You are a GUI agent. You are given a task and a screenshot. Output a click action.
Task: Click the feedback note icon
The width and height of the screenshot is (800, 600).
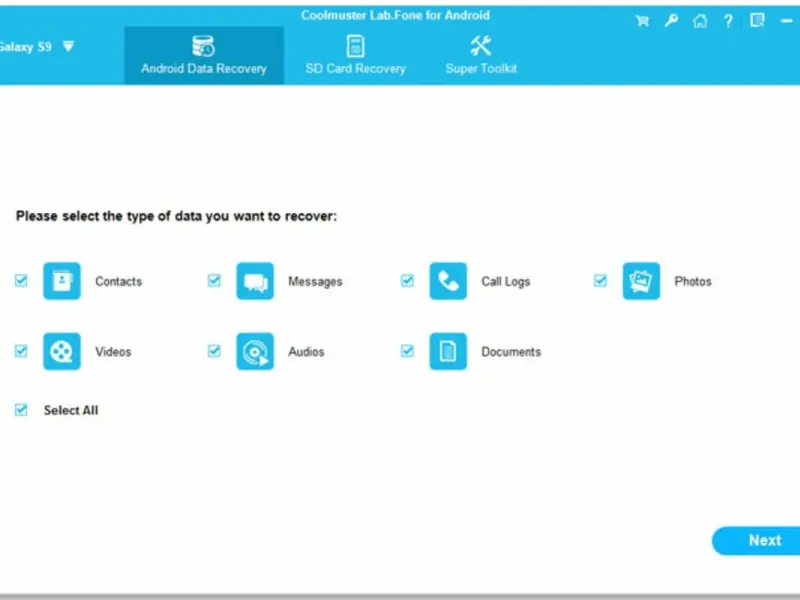(x=757, y=20)
